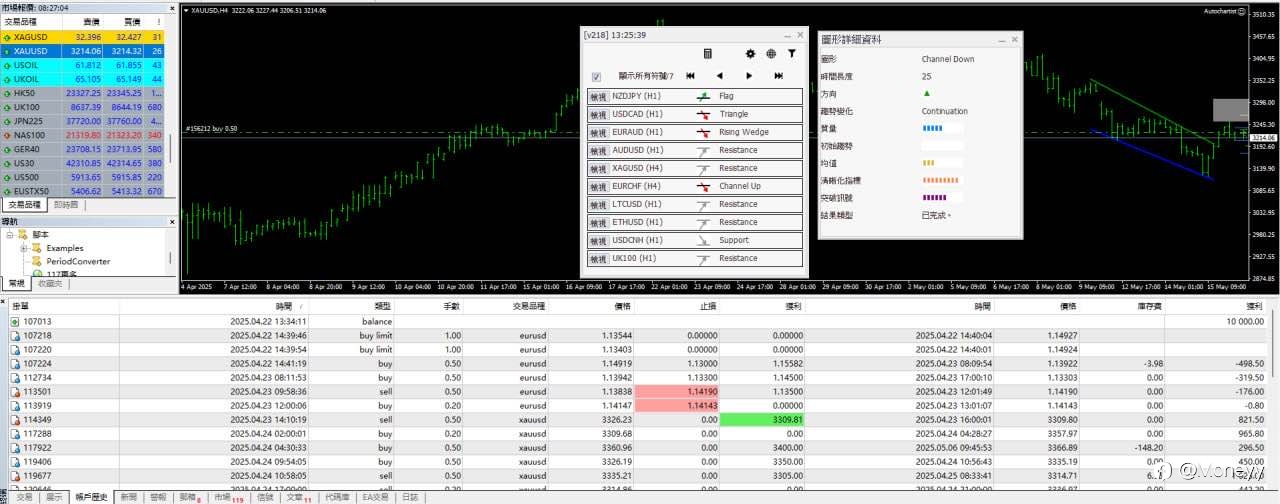Open the 市場 tab in terminal

229,497
